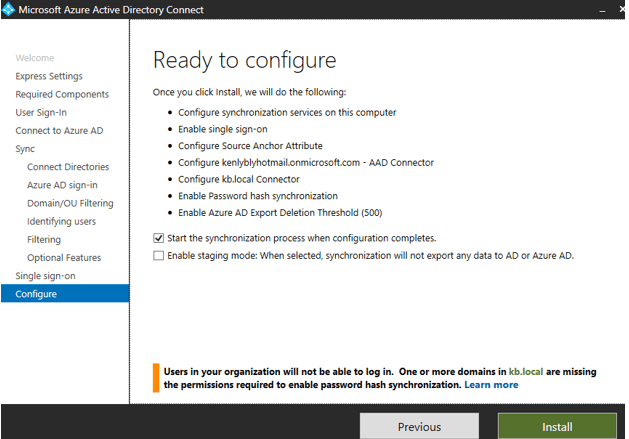This screenshot has width=629, height=439.
Task: Select Identifying users step
Action: tap(62, 221)
